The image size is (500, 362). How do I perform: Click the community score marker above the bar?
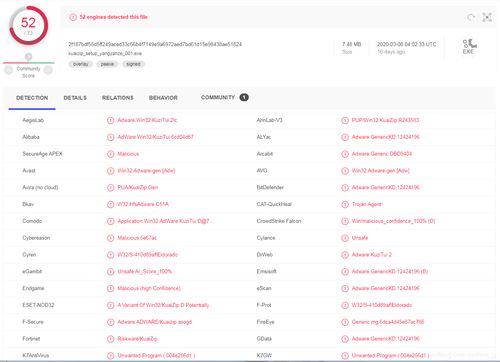point(29,57)
